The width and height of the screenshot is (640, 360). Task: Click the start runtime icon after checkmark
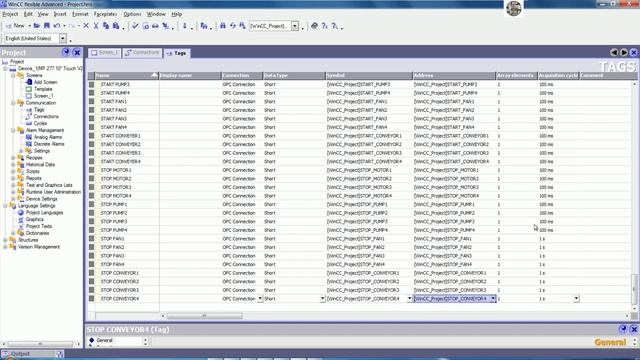[x=145, y=26]
